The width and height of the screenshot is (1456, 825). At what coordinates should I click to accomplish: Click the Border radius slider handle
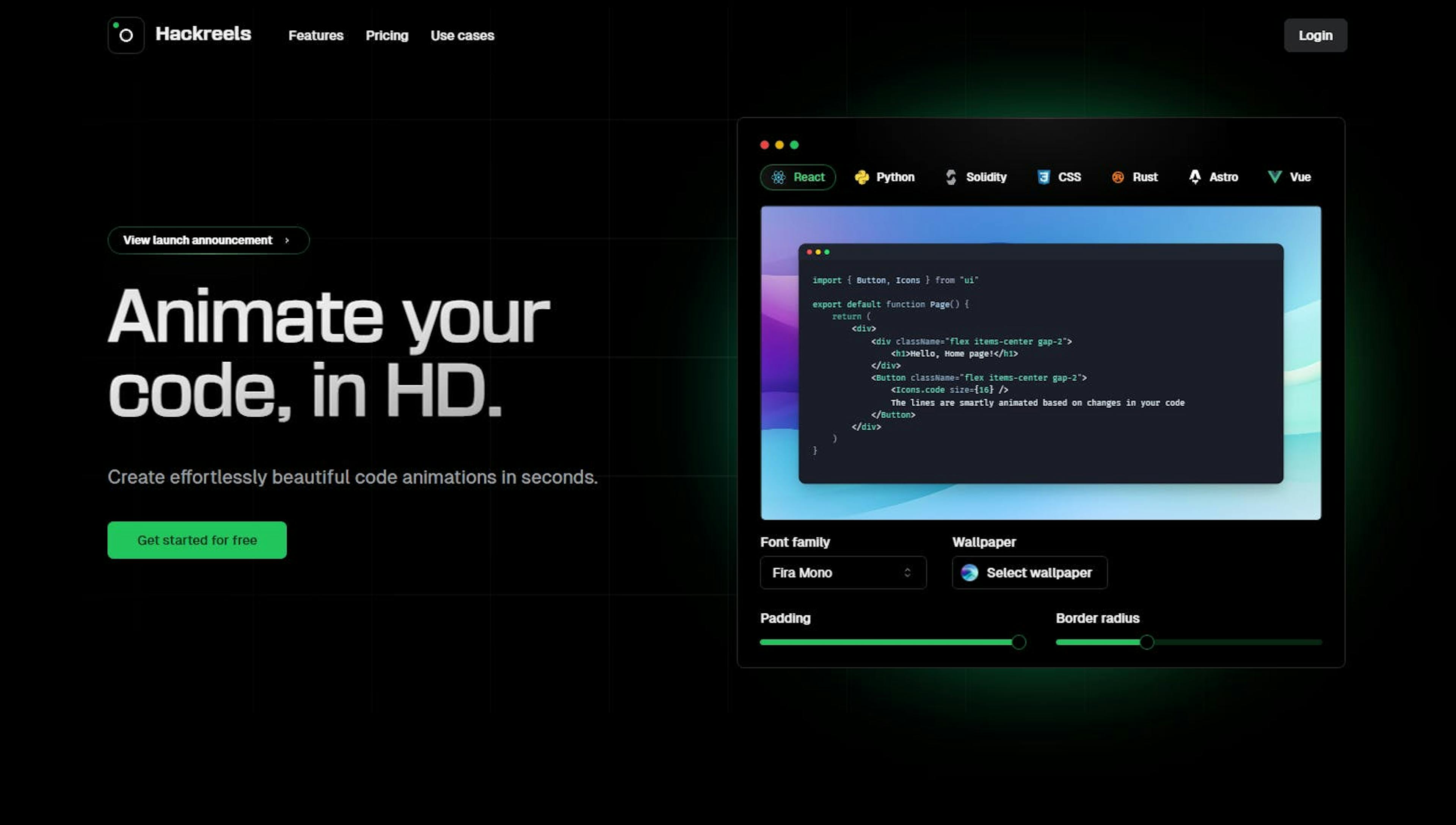[1147, 642]
